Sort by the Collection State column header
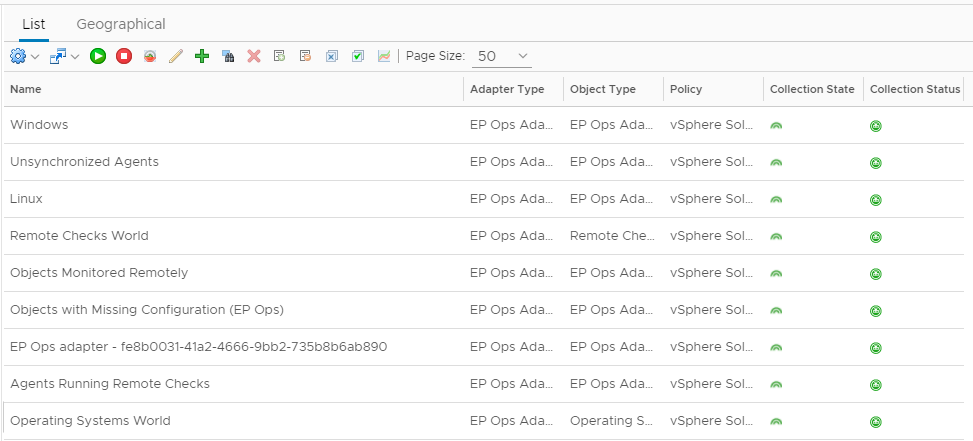Viewport: 973px width, 441px height. coord(812,89)
